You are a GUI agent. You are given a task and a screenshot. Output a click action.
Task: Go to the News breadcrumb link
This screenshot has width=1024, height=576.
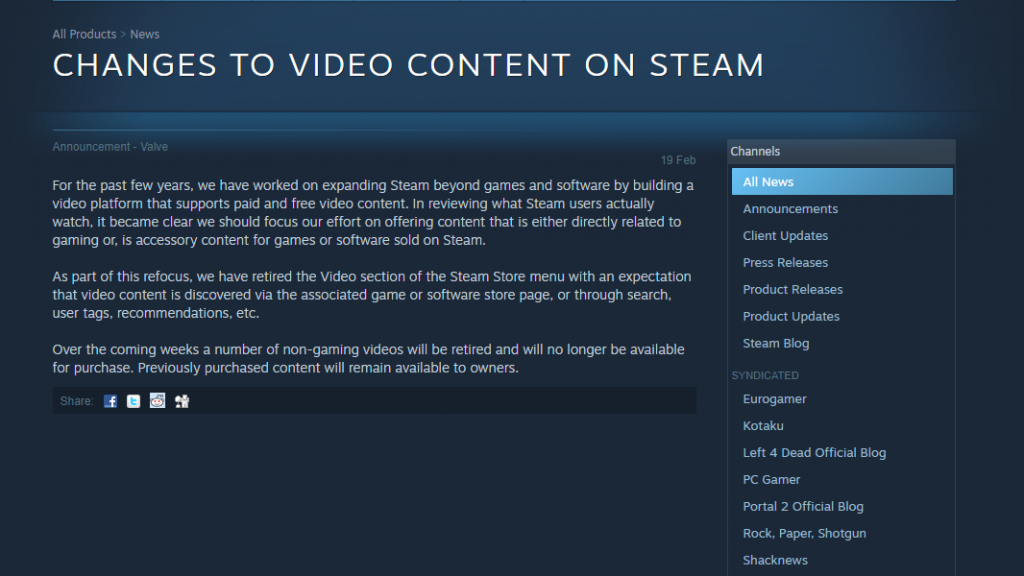(x=145, y=34)
